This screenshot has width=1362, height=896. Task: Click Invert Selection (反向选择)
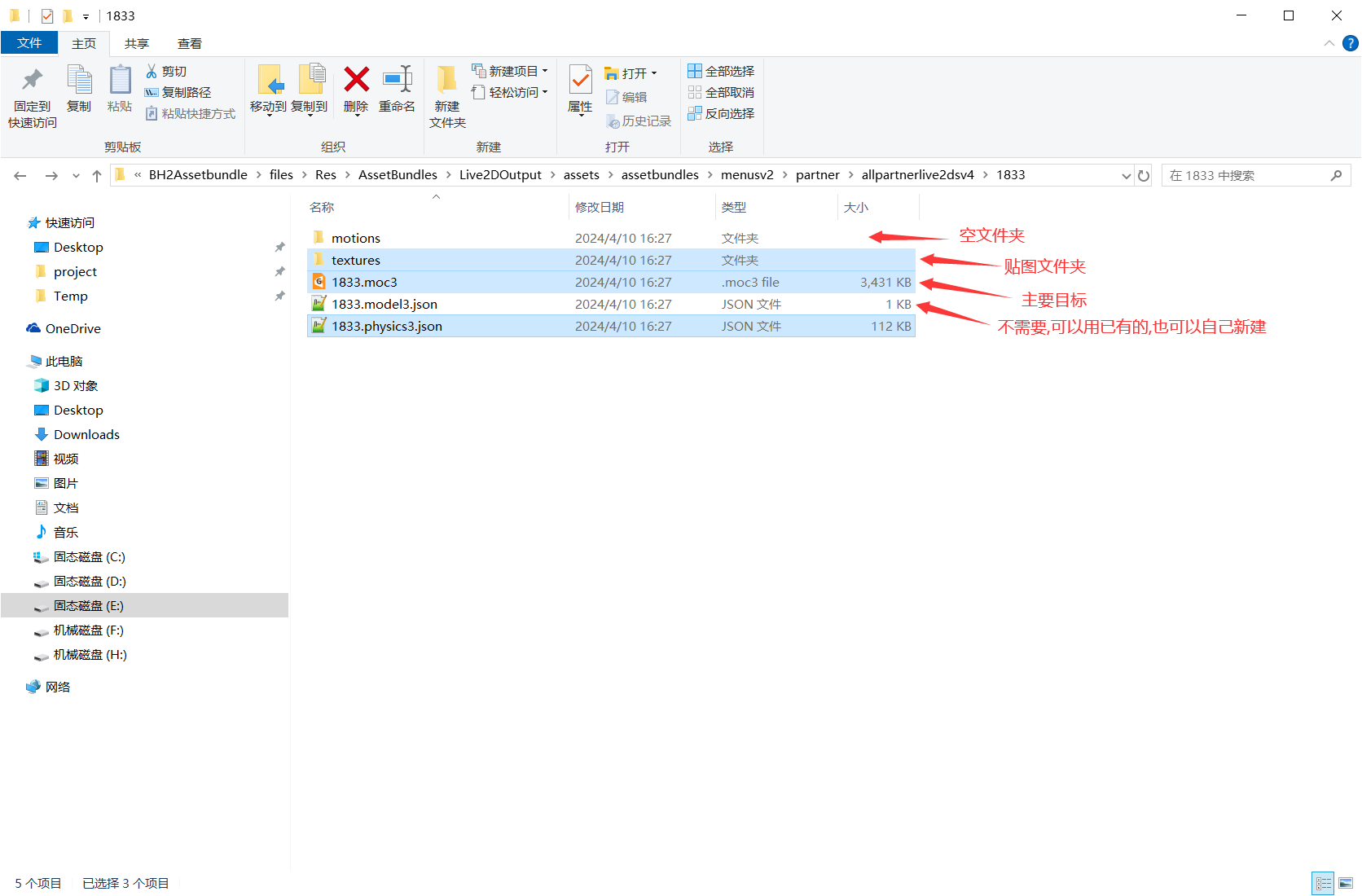722,113
